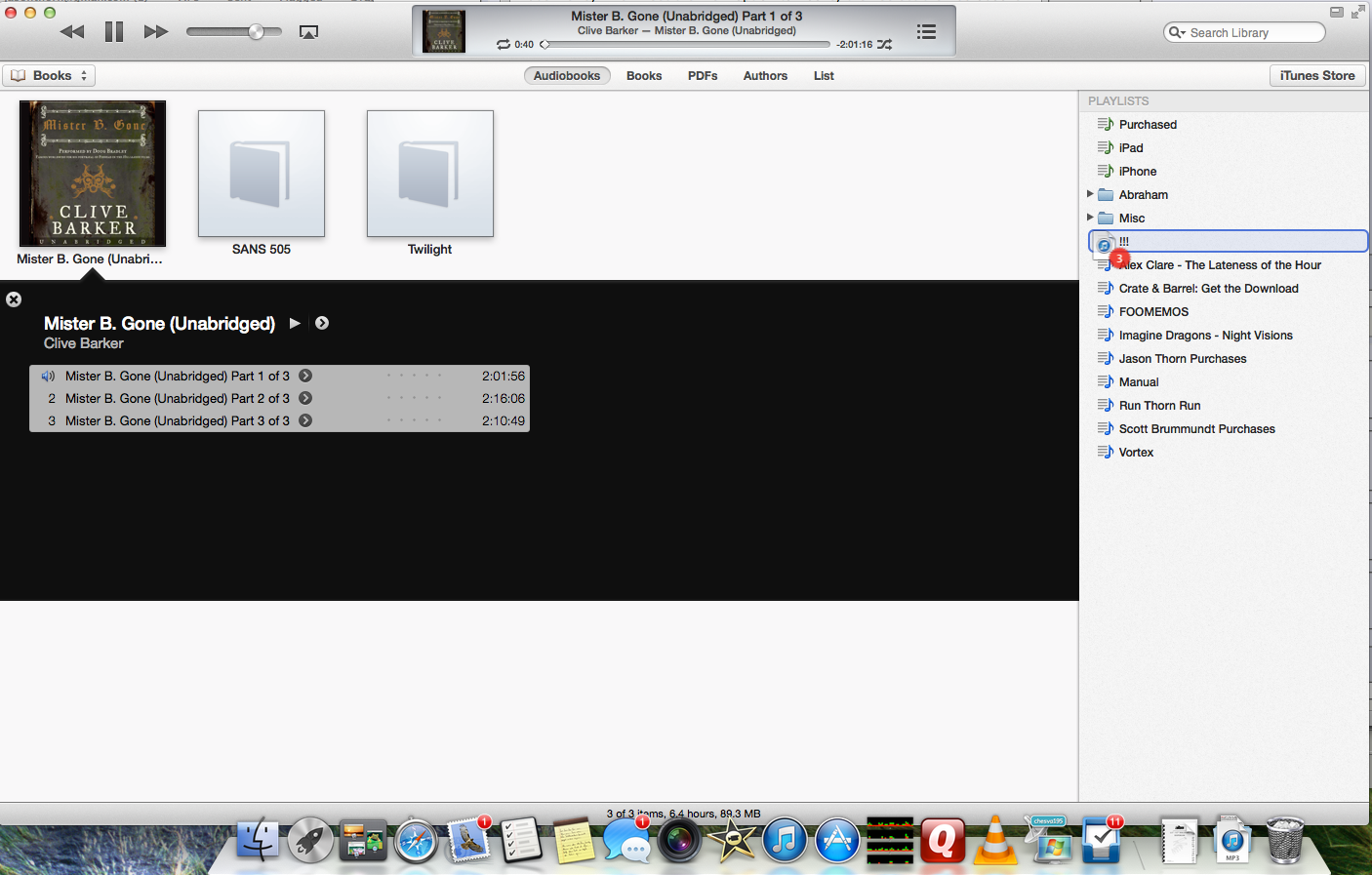Screen dimensions: 1372x875
Task: Click the Clive Barker author name
Action: (x=84, y=343)
